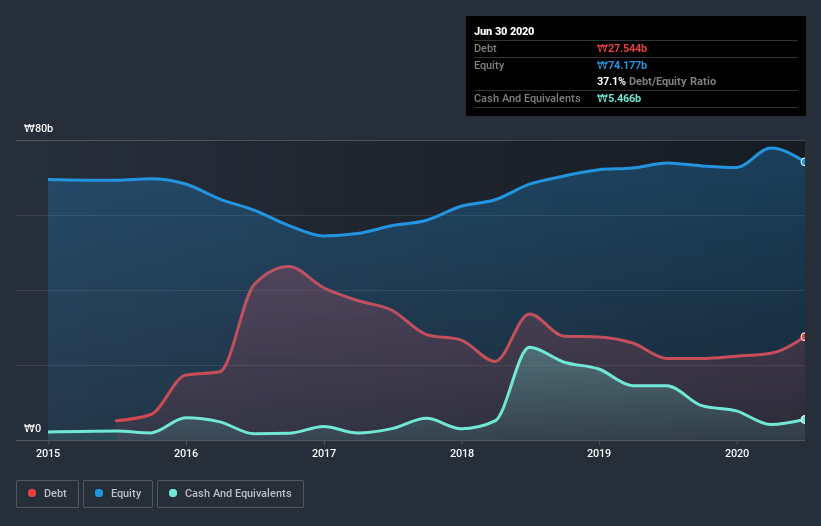Click Cash And Equivalents label in tooltip
This screenshot has width=821, height=526.
(527, 98)
